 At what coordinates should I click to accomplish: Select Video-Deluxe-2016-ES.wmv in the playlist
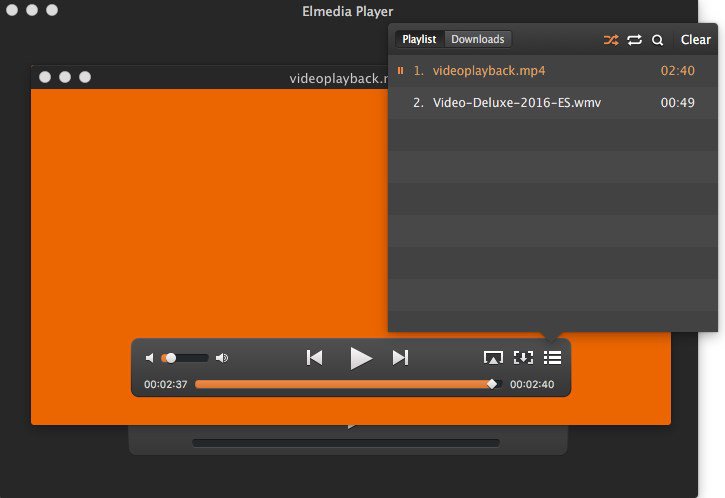(517, 103)
